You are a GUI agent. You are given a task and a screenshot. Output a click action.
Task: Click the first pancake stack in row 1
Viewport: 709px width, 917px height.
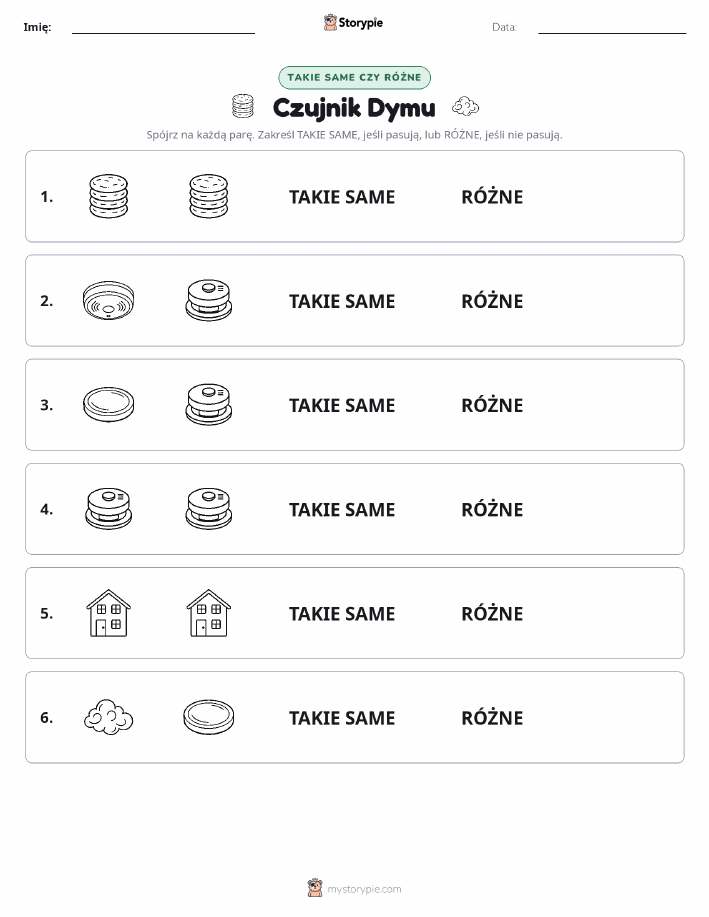coord(108,196)
